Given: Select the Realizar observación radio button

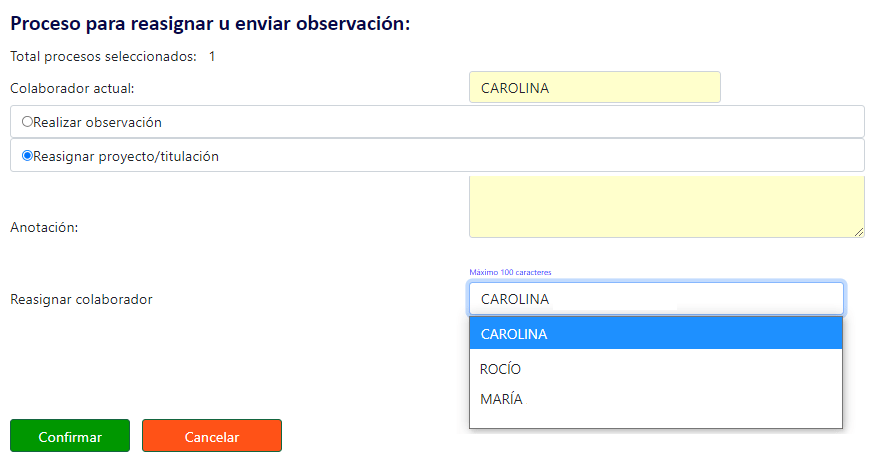Looking at the screenshot, I should coord(27,122).
